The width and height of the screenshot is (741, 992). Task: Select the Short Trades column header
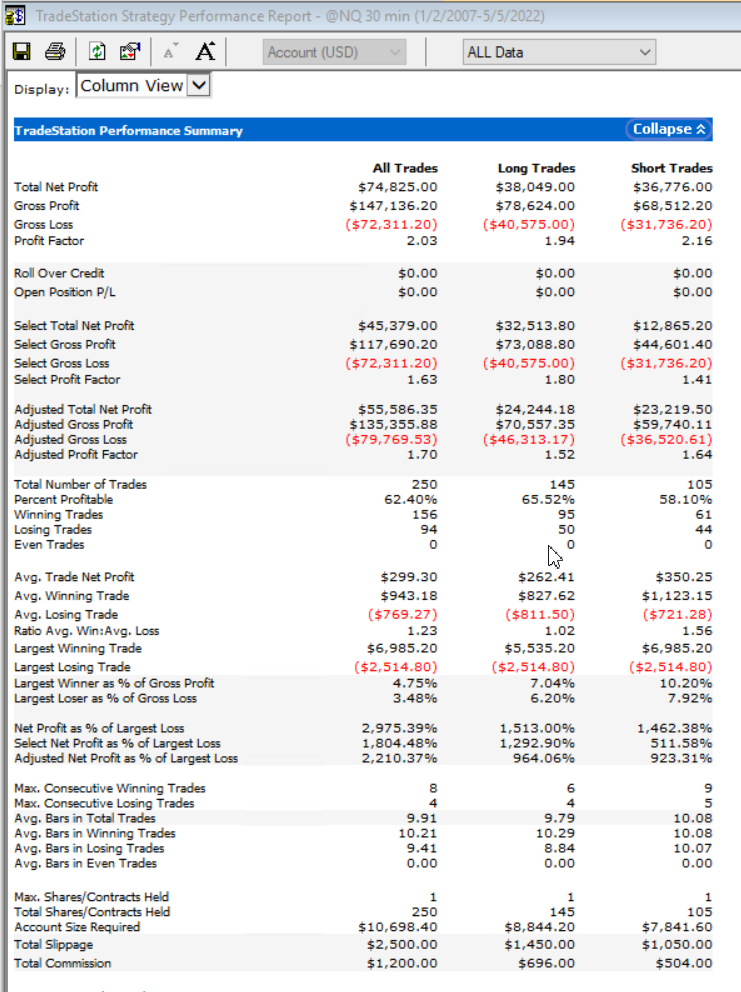[x=671, y=168]
